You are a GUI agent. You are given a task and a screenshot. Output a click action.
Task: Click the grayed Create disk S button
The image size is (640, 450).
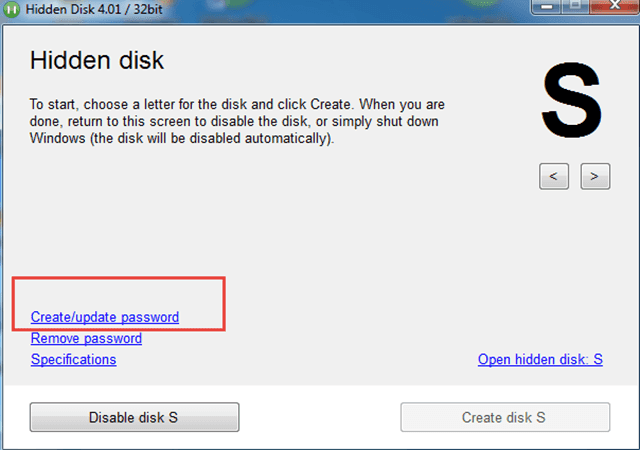[x=505, y=417]
